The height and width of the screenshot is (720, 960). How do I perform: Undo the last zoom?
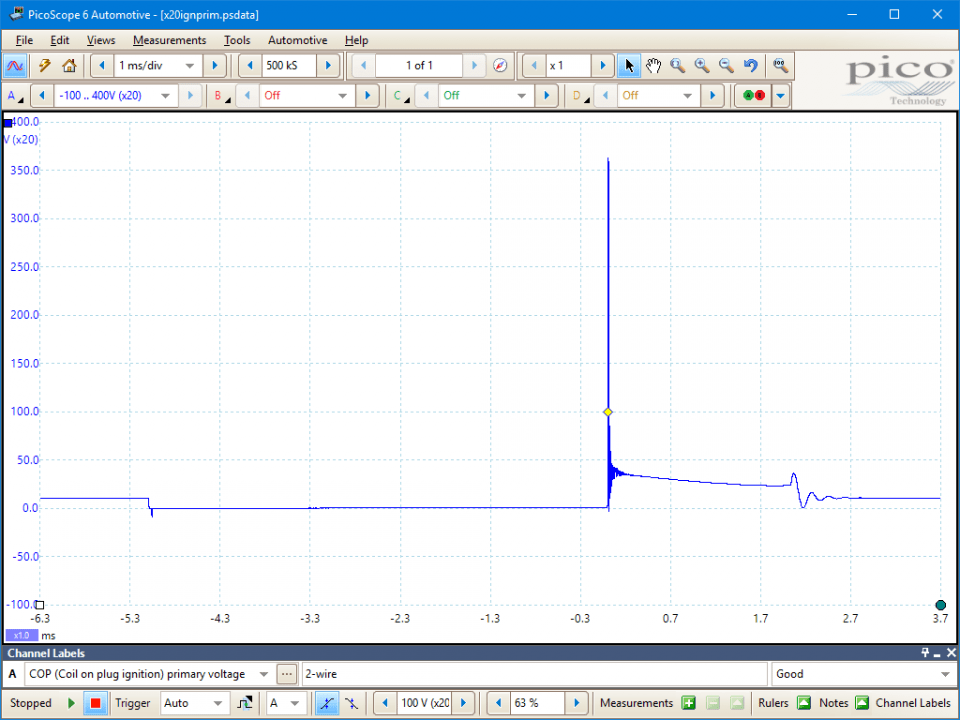pyautogui.click(x=751, y=66)
